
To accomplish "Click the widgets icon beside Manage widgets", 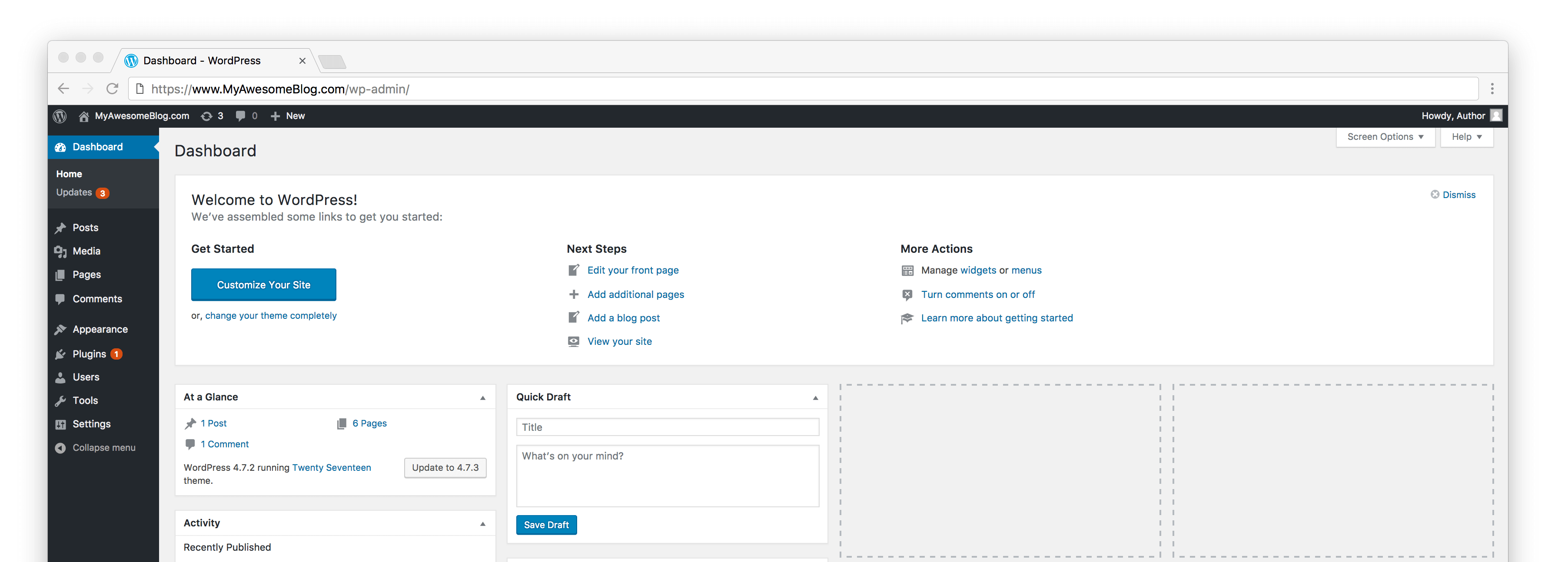I will click(x=907, y=271).
